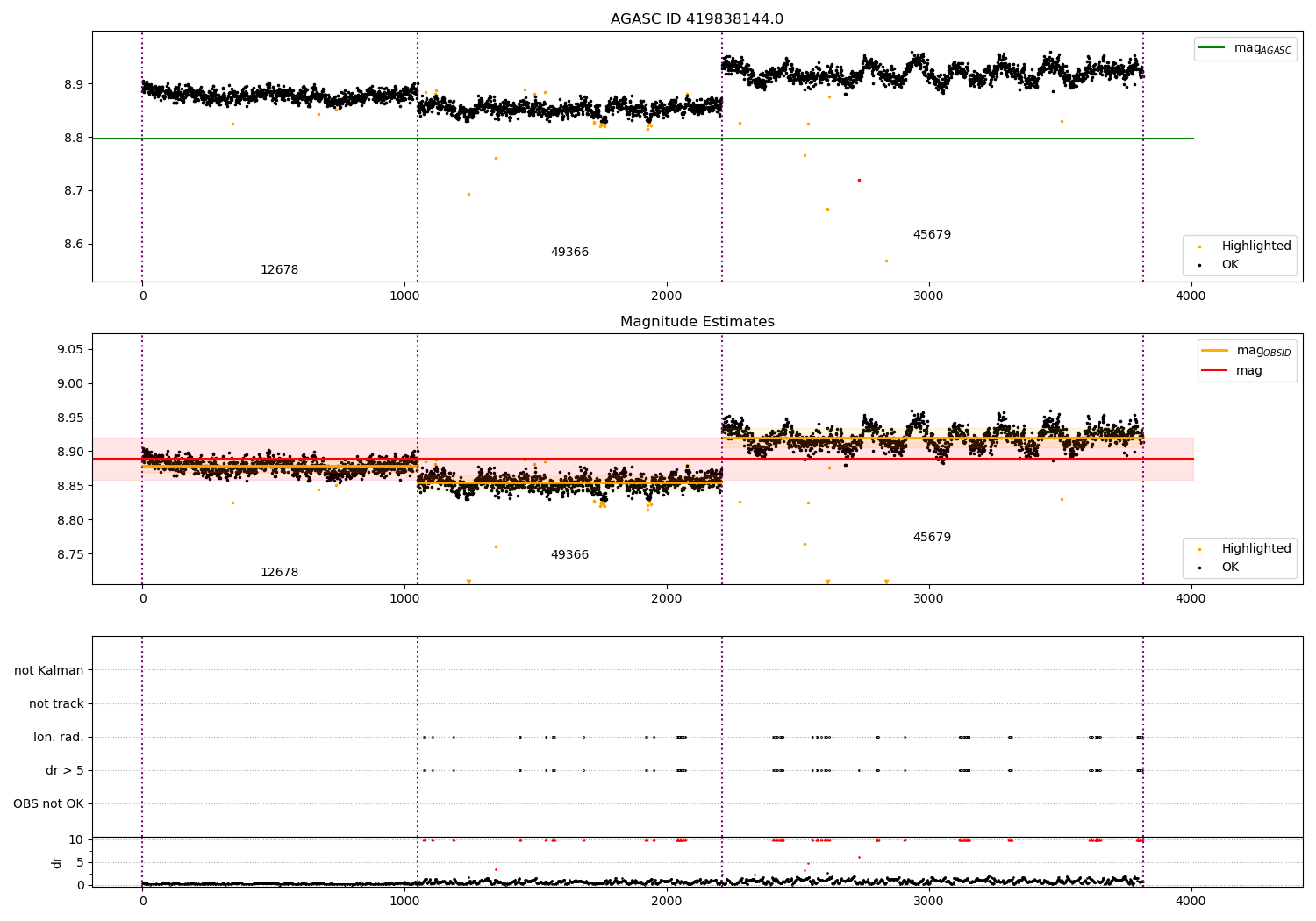The image size is (1316, 921).
Task: Click the 'not Kalman' axis label
Action: click(49, 670)
